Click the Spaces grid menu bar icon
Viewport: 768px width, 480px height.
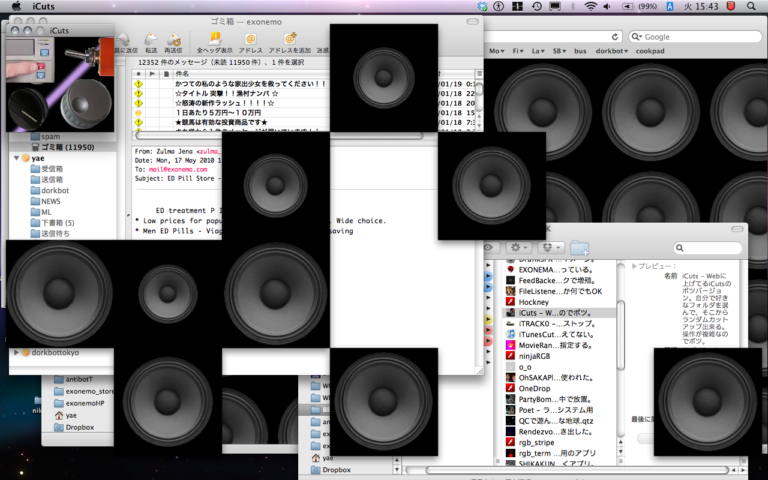518,6
